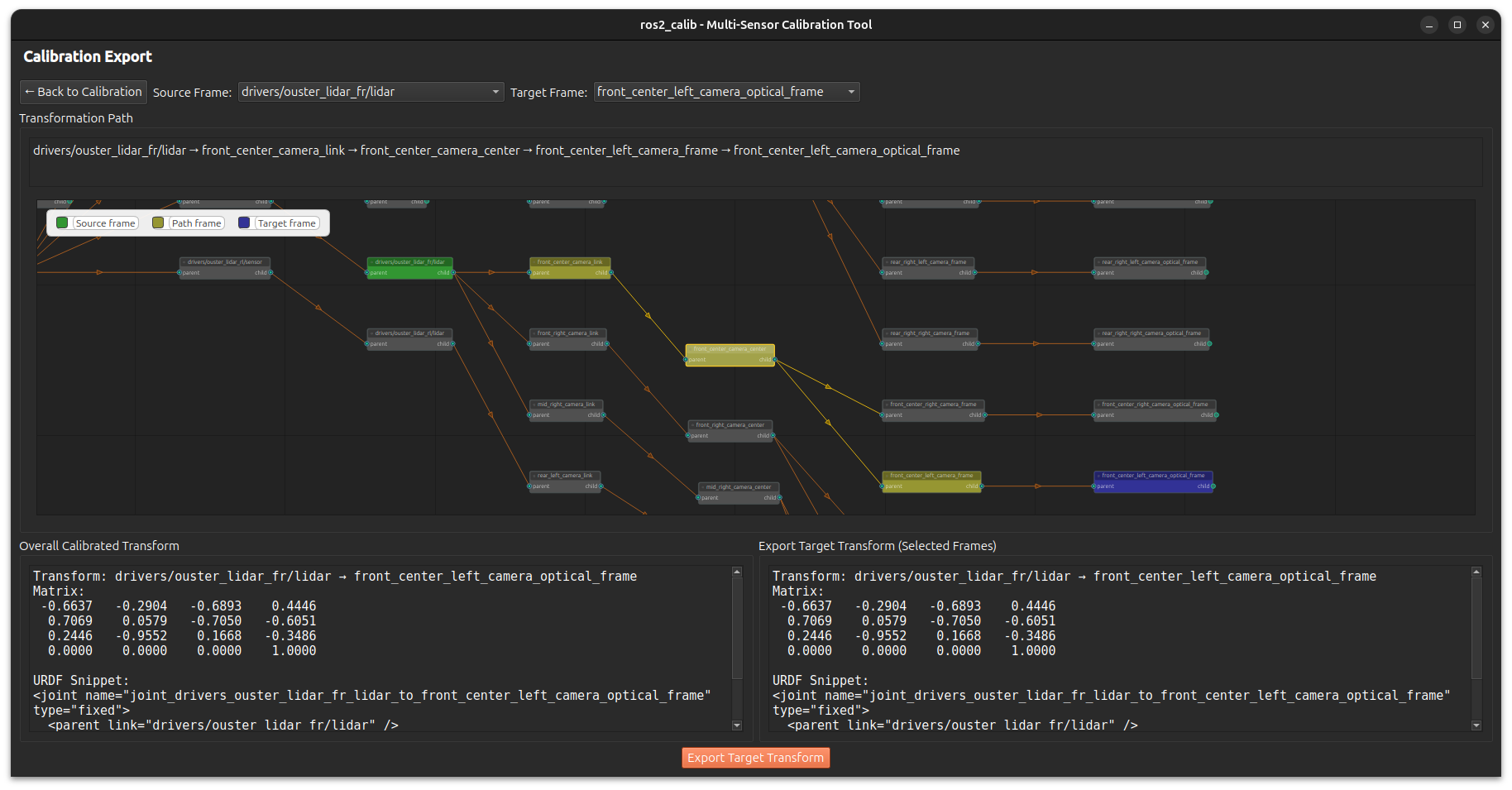Image resolution: width=1512 pixels, height=790 pixels.
Task: Click the Target frame legend label
Action: pyautogui.click(x=286, y=223)
